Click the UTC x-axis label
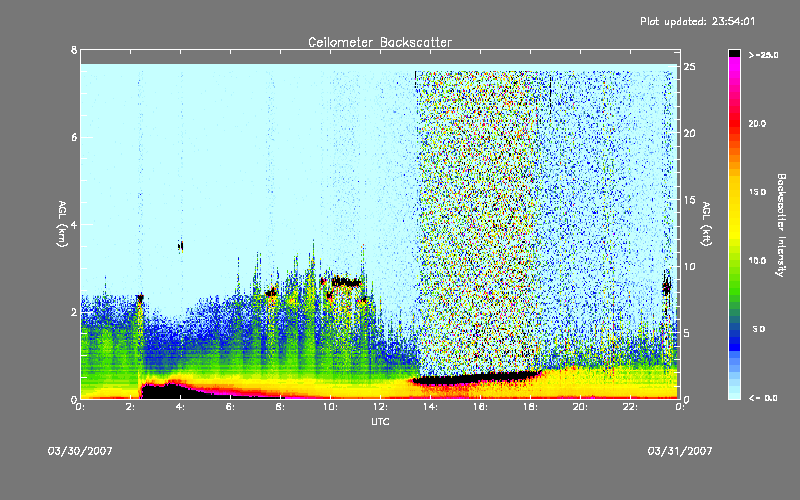800x500 pixels. (380, 421)
